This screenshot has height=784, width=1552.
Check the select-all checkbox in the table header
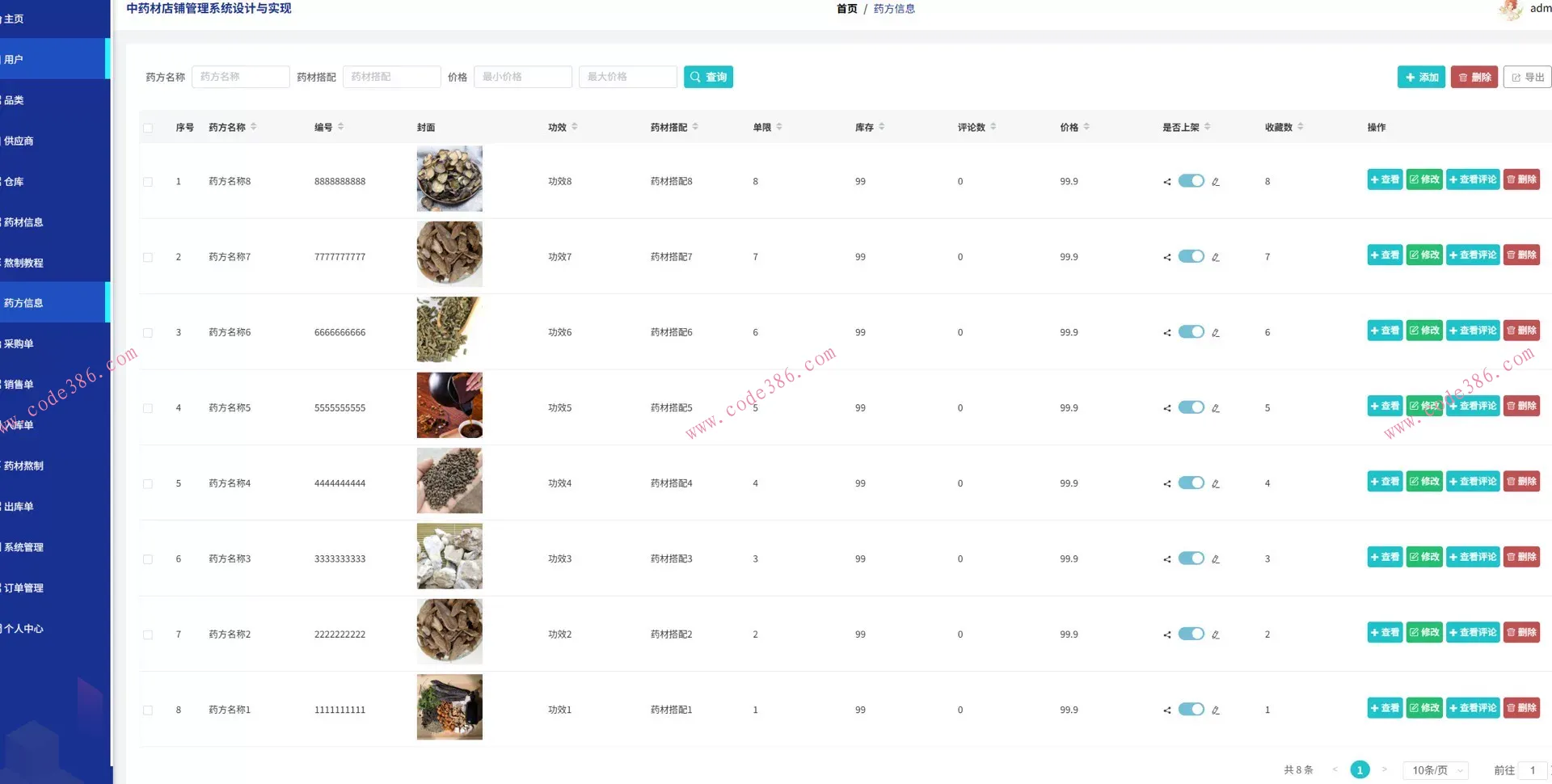(148, 127)
